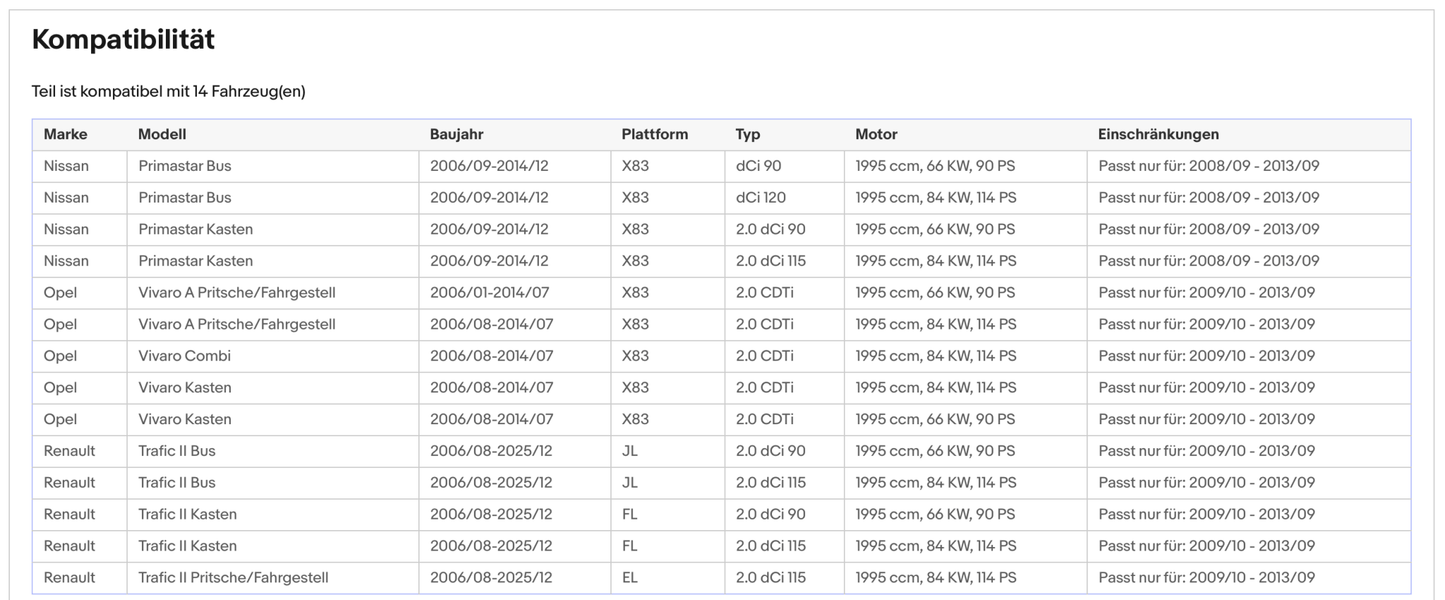Click the last Vivaro Kasten row
Image resolution: width=1445 pixels, height=600 pixels.
click(400, 418)
